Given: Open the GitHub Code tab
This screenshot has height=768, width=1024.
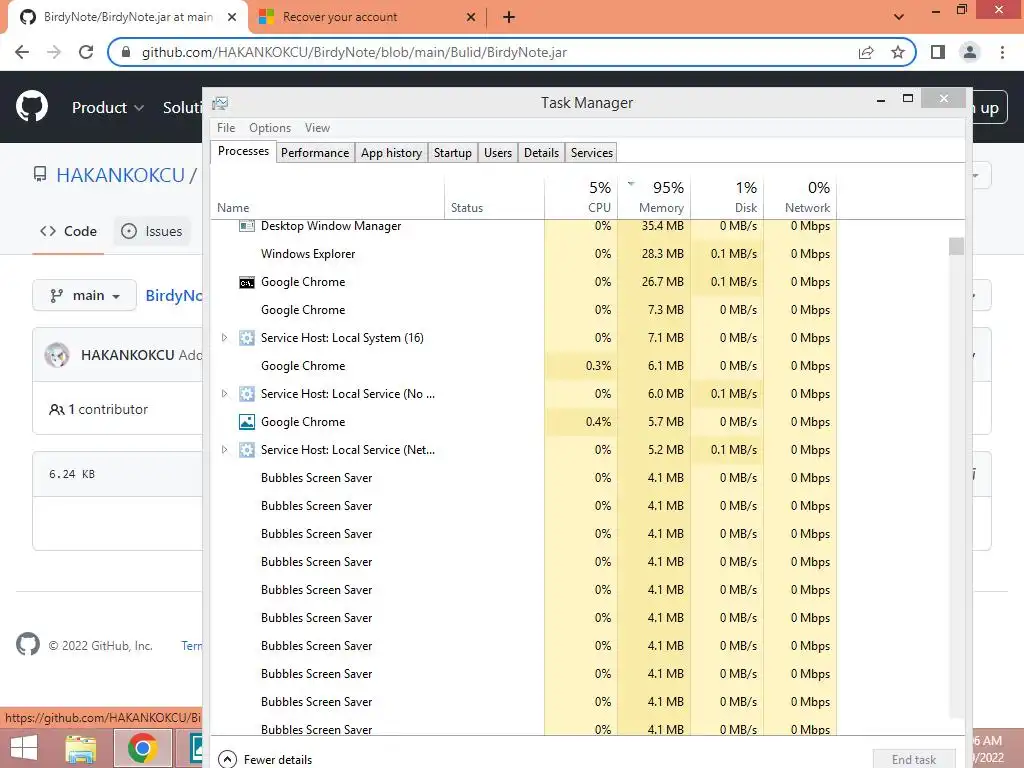Looking at the screenshot, I should click(x=69, y=231).
